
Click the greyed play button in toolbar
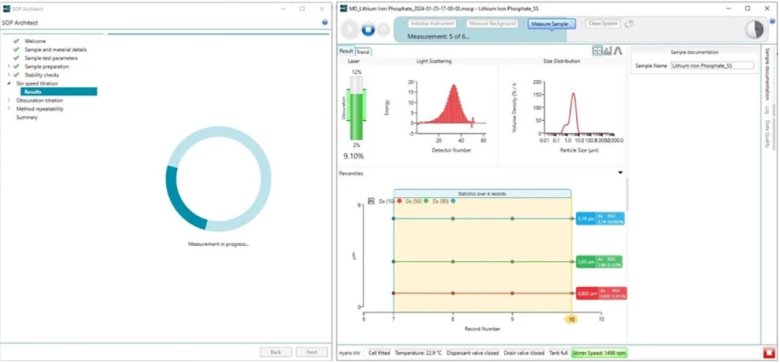tap(350, 30)
